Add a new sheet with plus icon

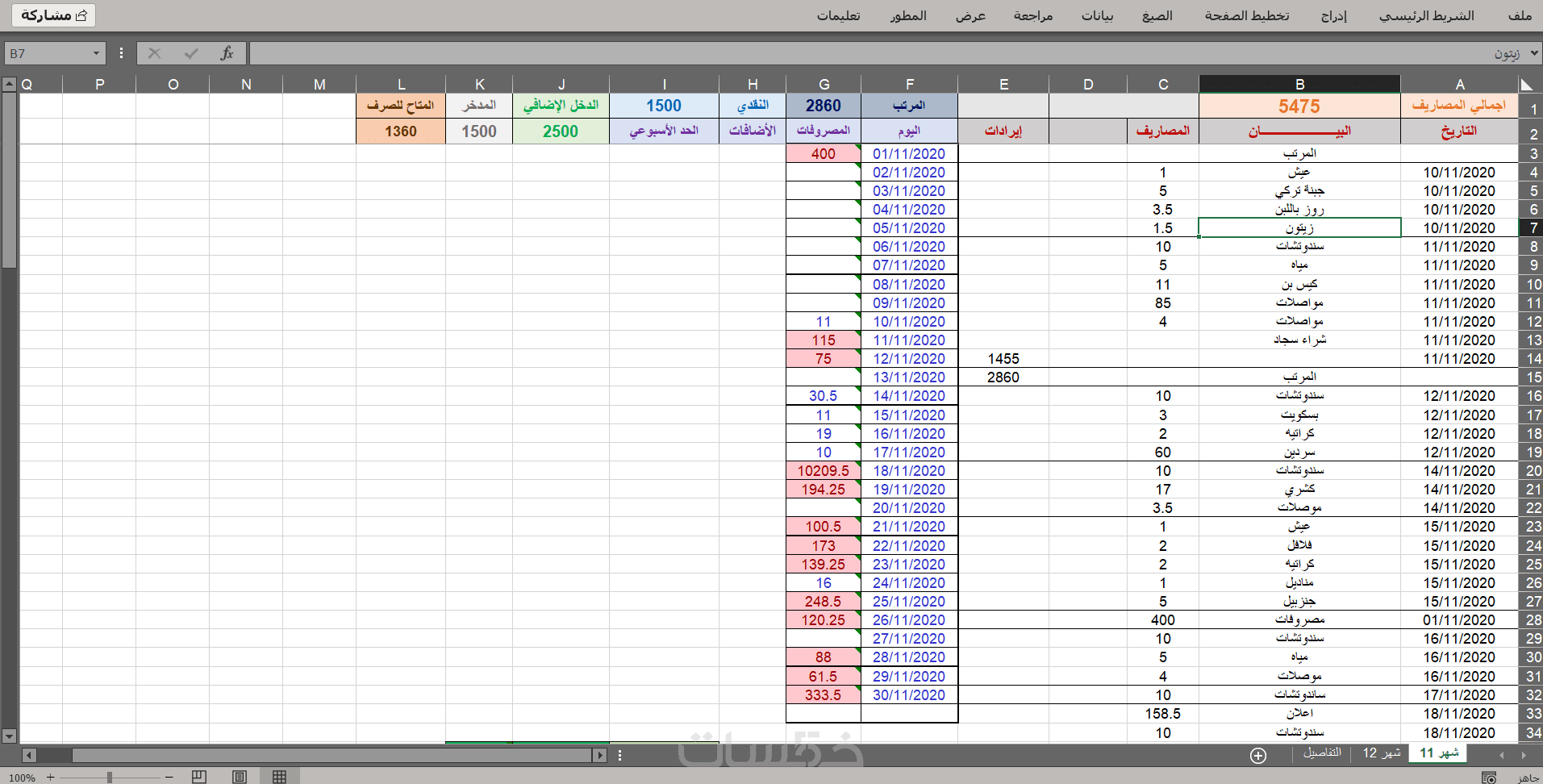[1258, 756]
